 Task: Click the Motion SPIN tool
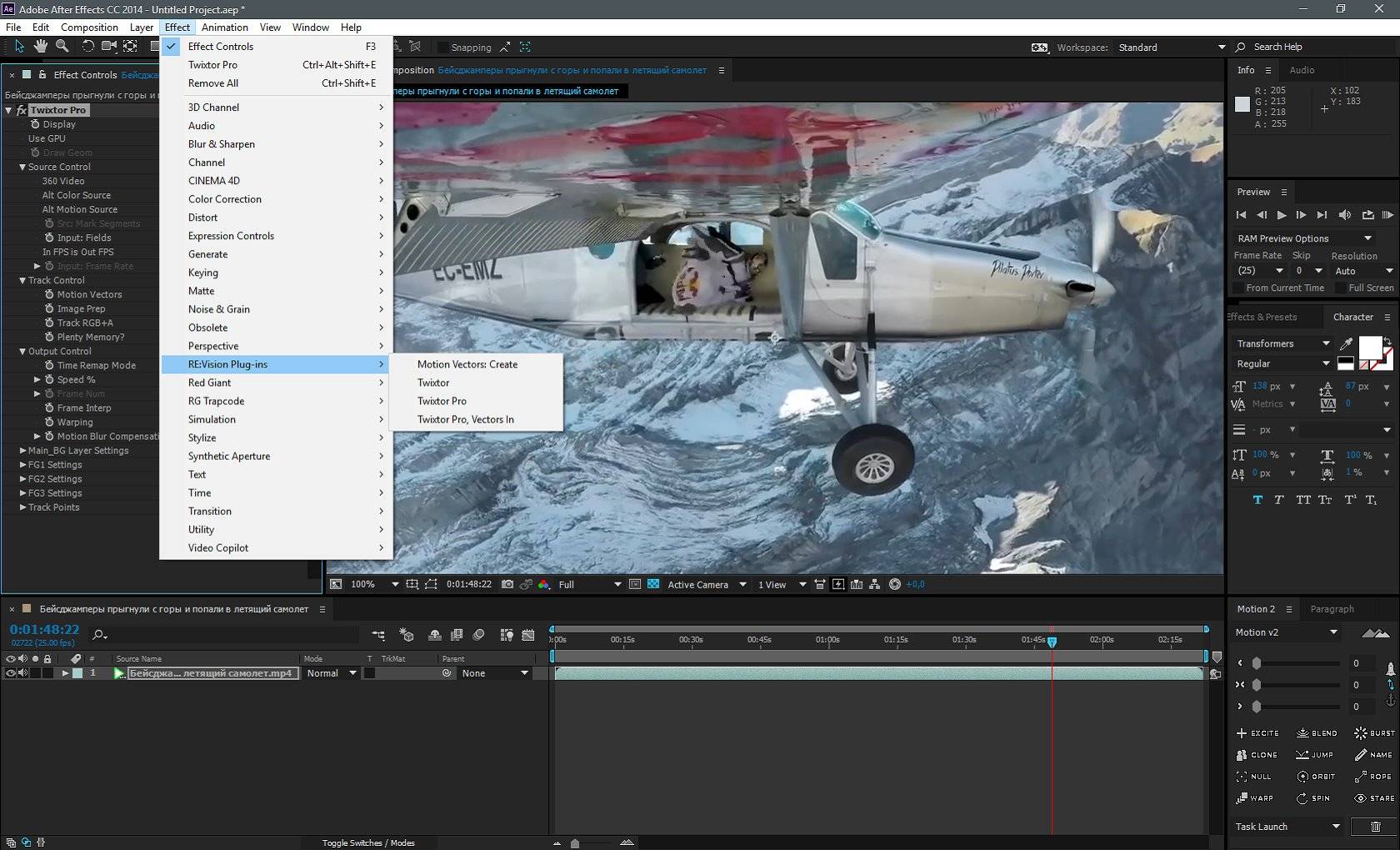click(1313, 798)
